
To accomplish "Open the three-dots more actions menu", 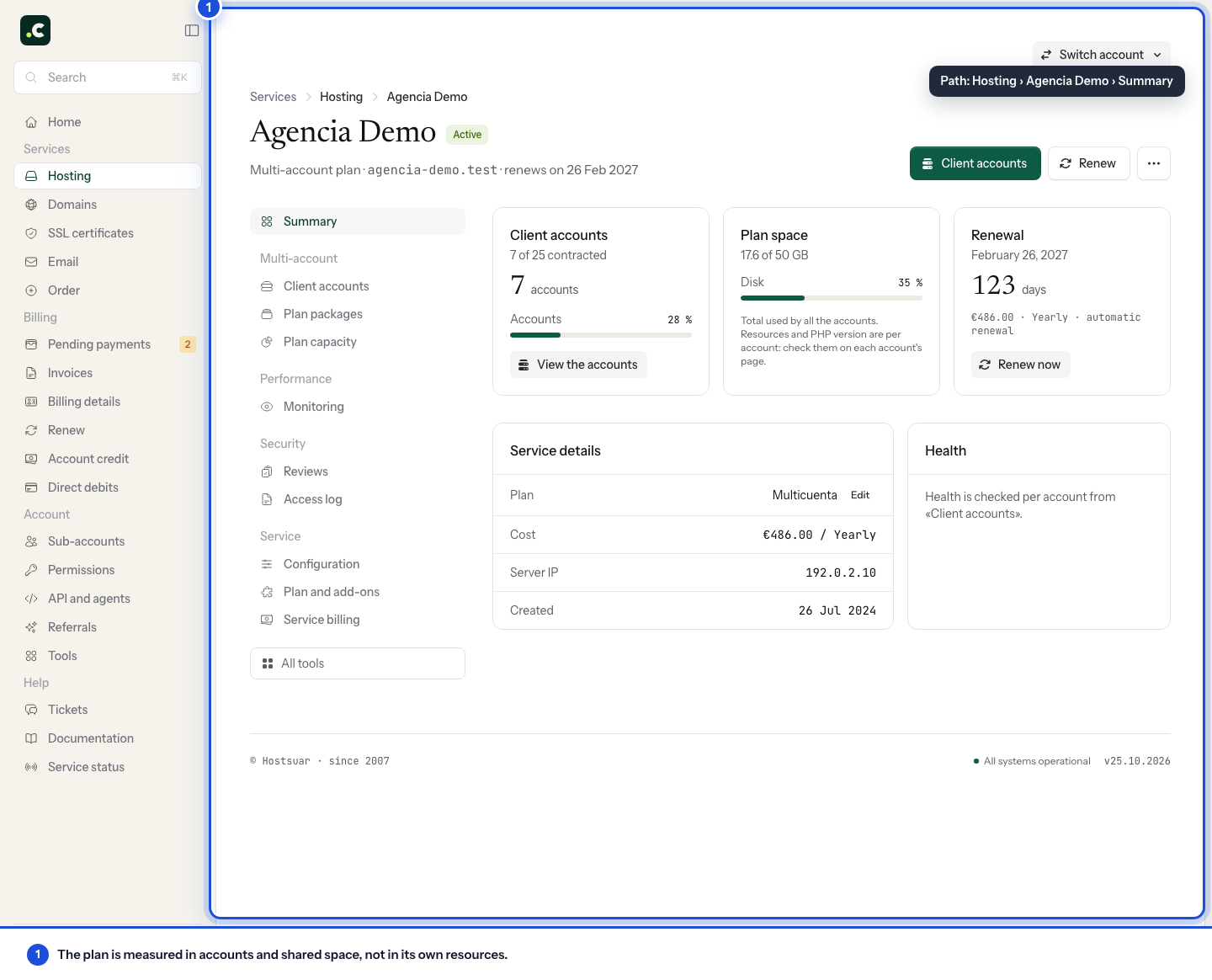I will click(x=1154, y=163).
